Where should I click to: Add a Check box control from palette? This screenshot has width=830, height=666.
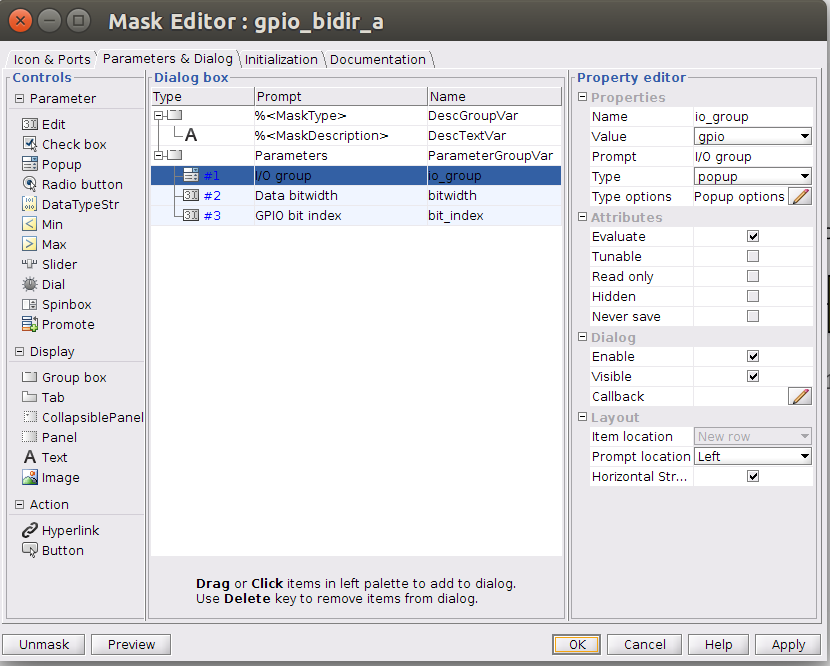(64, 145)
